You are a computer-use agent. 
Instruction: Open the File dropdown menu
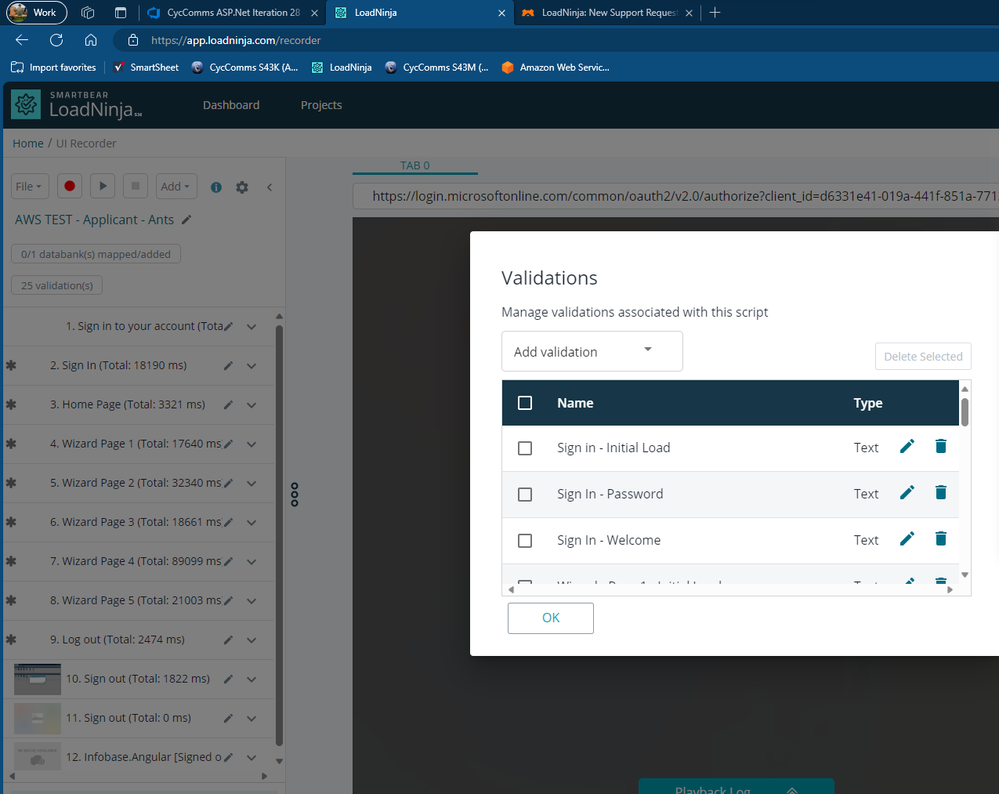[x=29, y=186]
